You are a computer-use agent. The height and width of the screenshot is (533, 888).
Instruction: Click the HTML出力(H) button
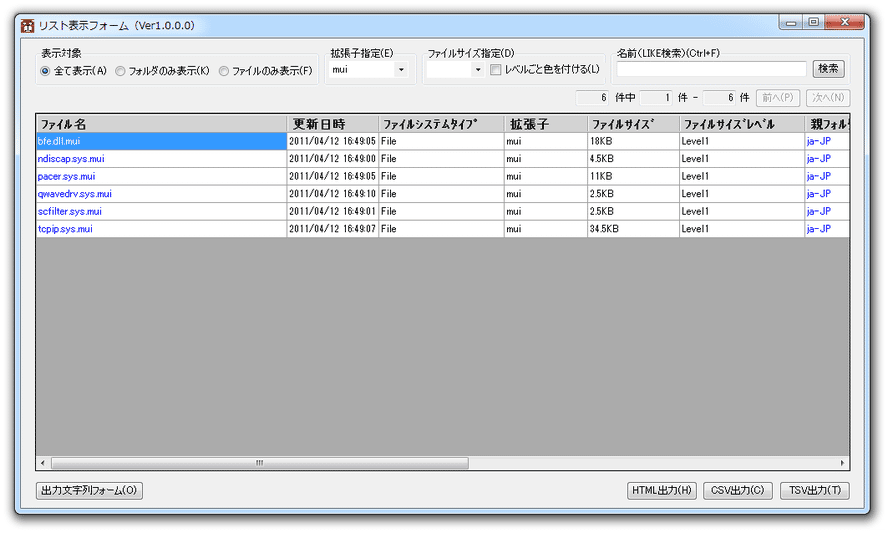pyautogui.click(x=661, y=490)
